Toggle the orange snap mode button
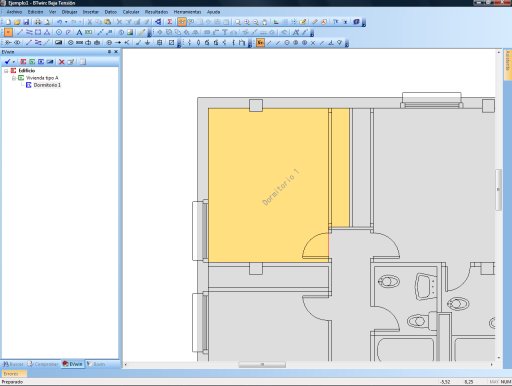The height and width of the screenshot is (386, 512). (x=260, y=43)
